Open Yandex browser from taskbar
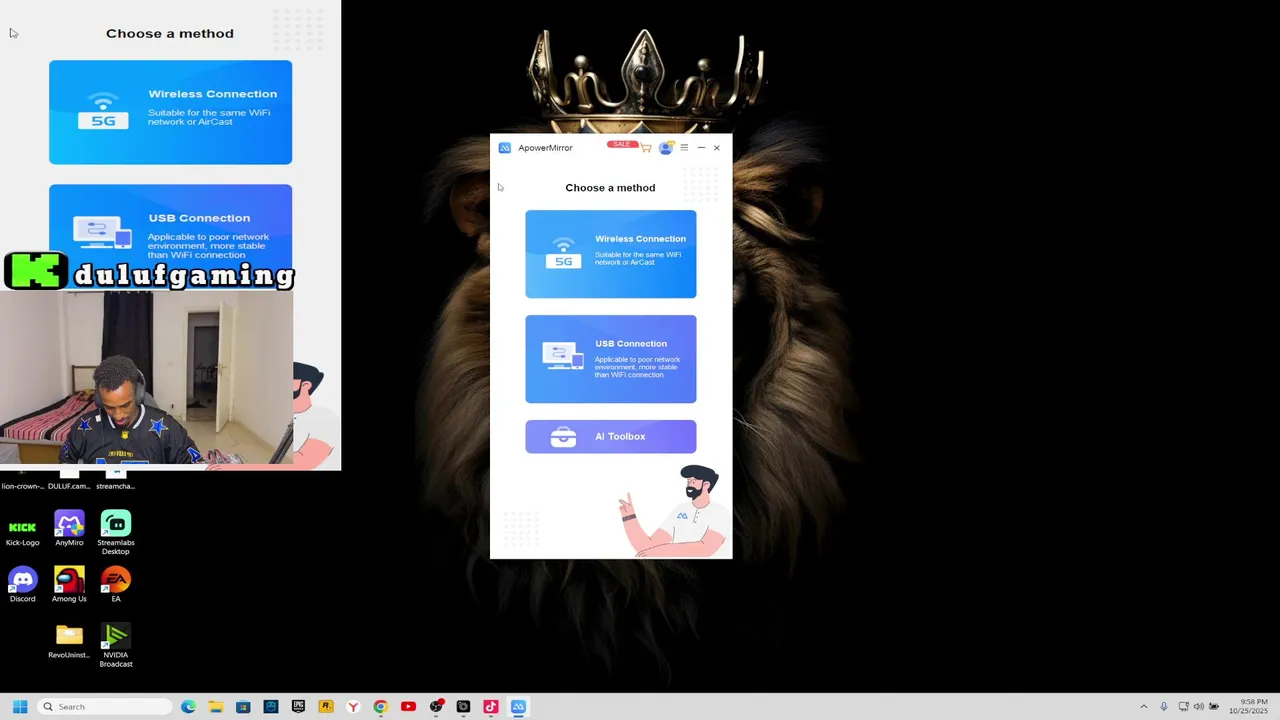Viewport: 1280px width, 720px height. pyautogui.click(x=353, y=707)
